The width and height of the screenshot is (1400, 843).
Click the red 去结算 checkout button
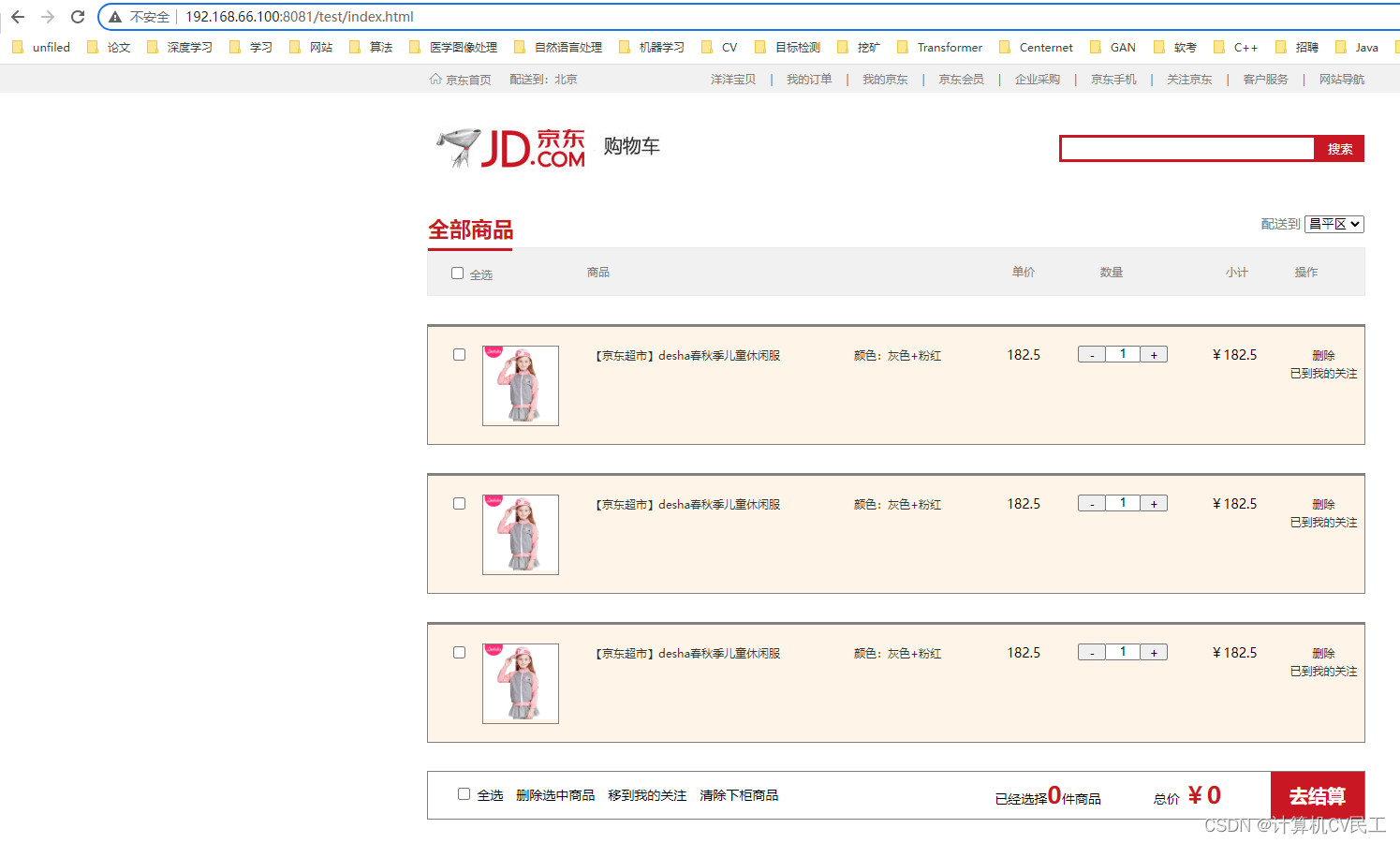[1318, 795]
